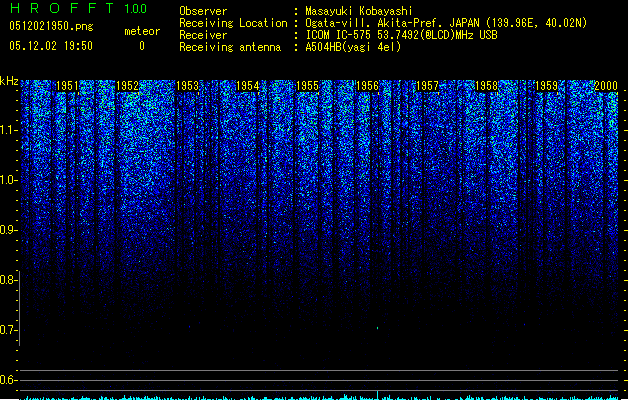This screenshot has width=629, height=400.
Task: Click time marker 2000
Action: 606,86
